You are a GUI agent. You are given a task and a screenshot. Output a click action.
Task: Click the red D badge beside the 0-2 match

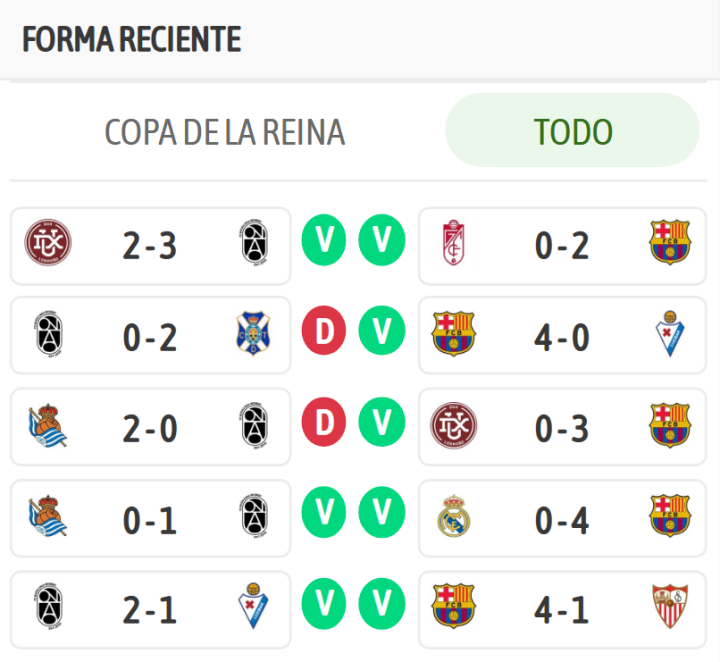(323, 336)
